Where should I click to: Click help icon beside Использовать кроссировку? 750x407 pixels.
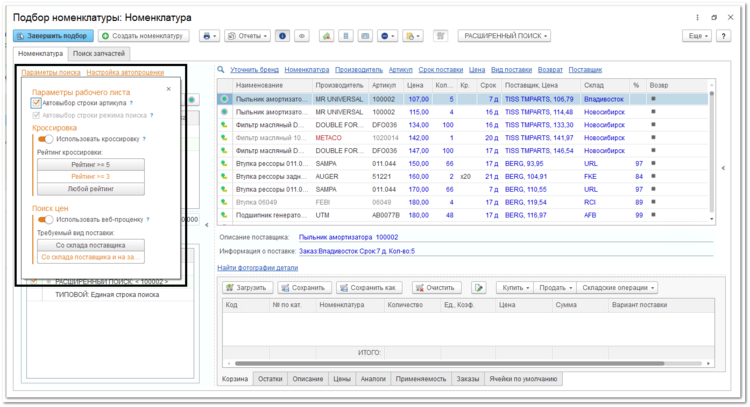coord(144,139)
